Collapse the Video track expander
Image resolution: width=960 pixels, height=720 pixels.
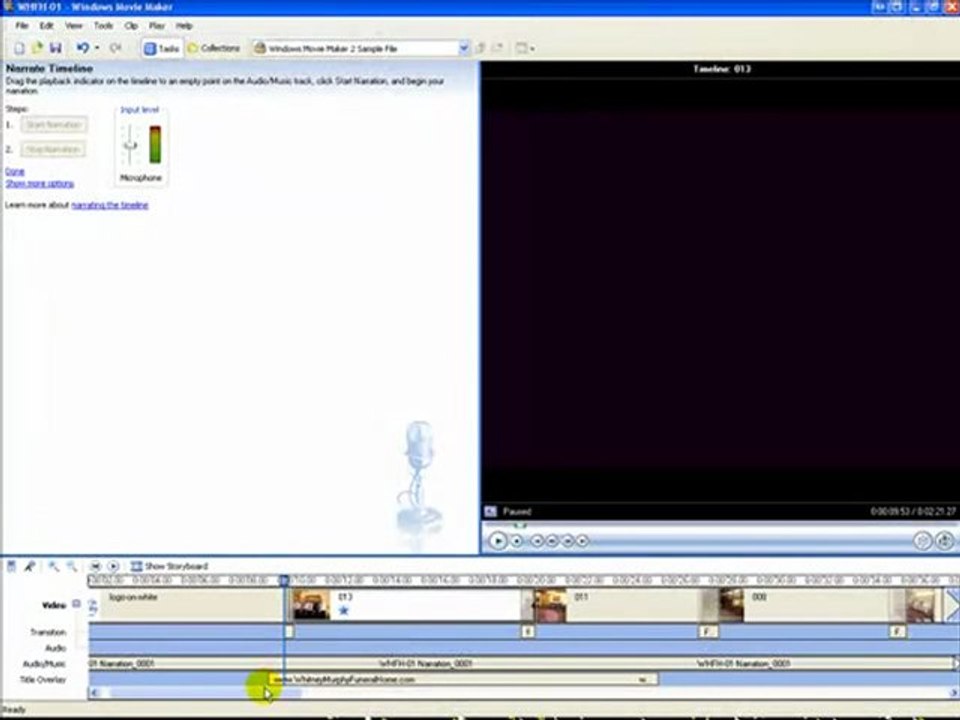point(77,604)
